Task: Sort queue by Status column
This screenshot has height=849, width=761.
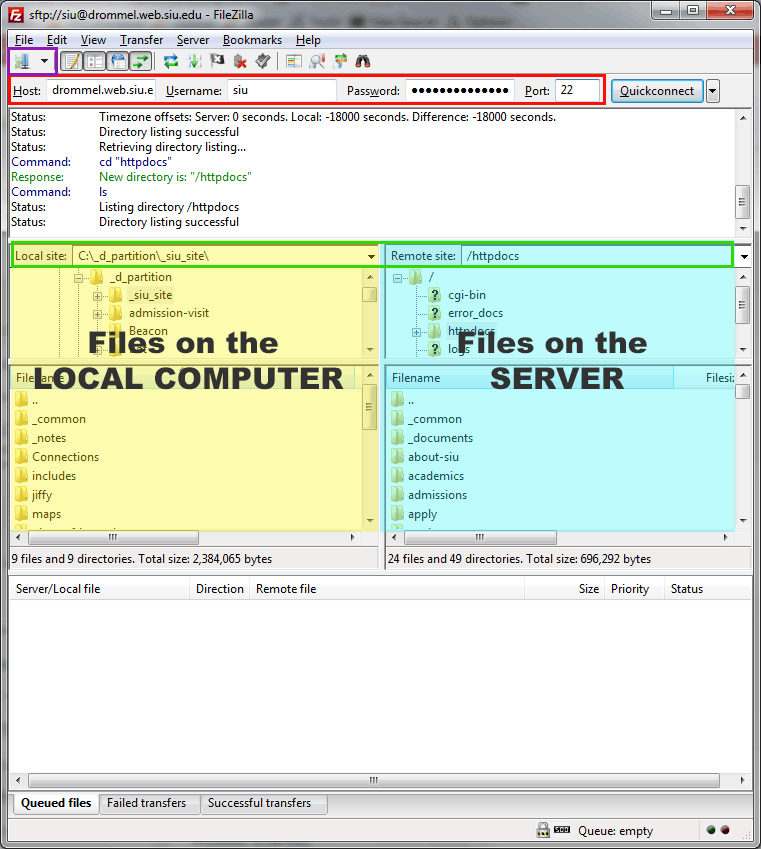Action: tap(707, 589)
